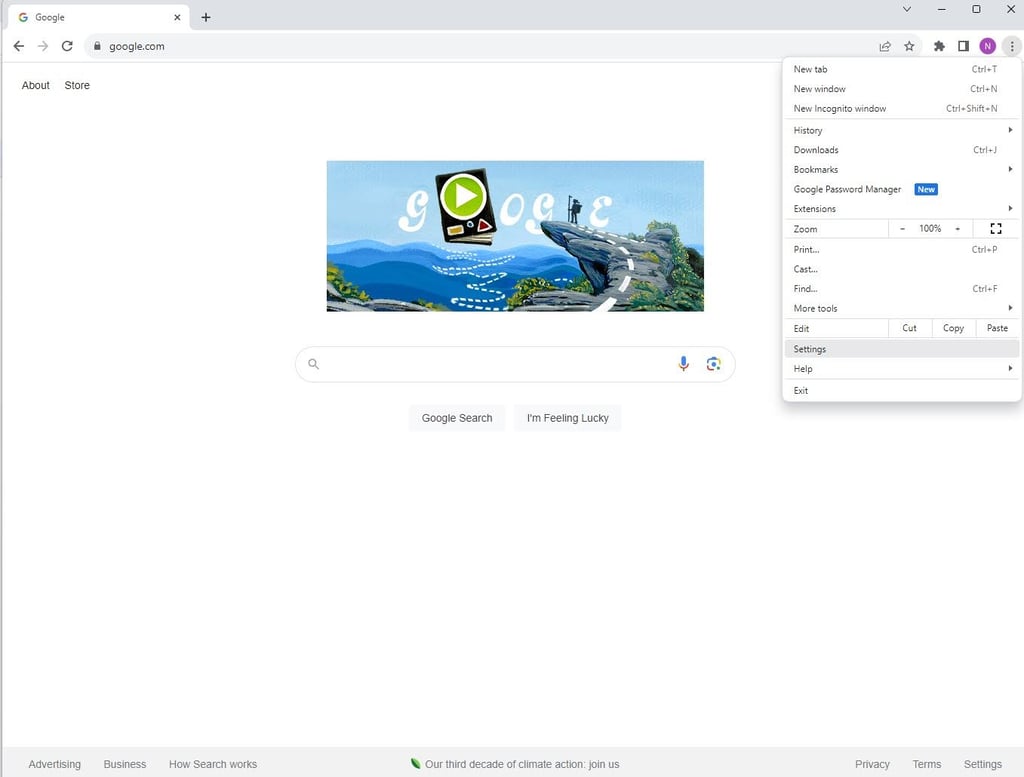Screen dimensions: 1024x777
Task: Decrease zoom with minus button
Action: click(x=903, y=229)
